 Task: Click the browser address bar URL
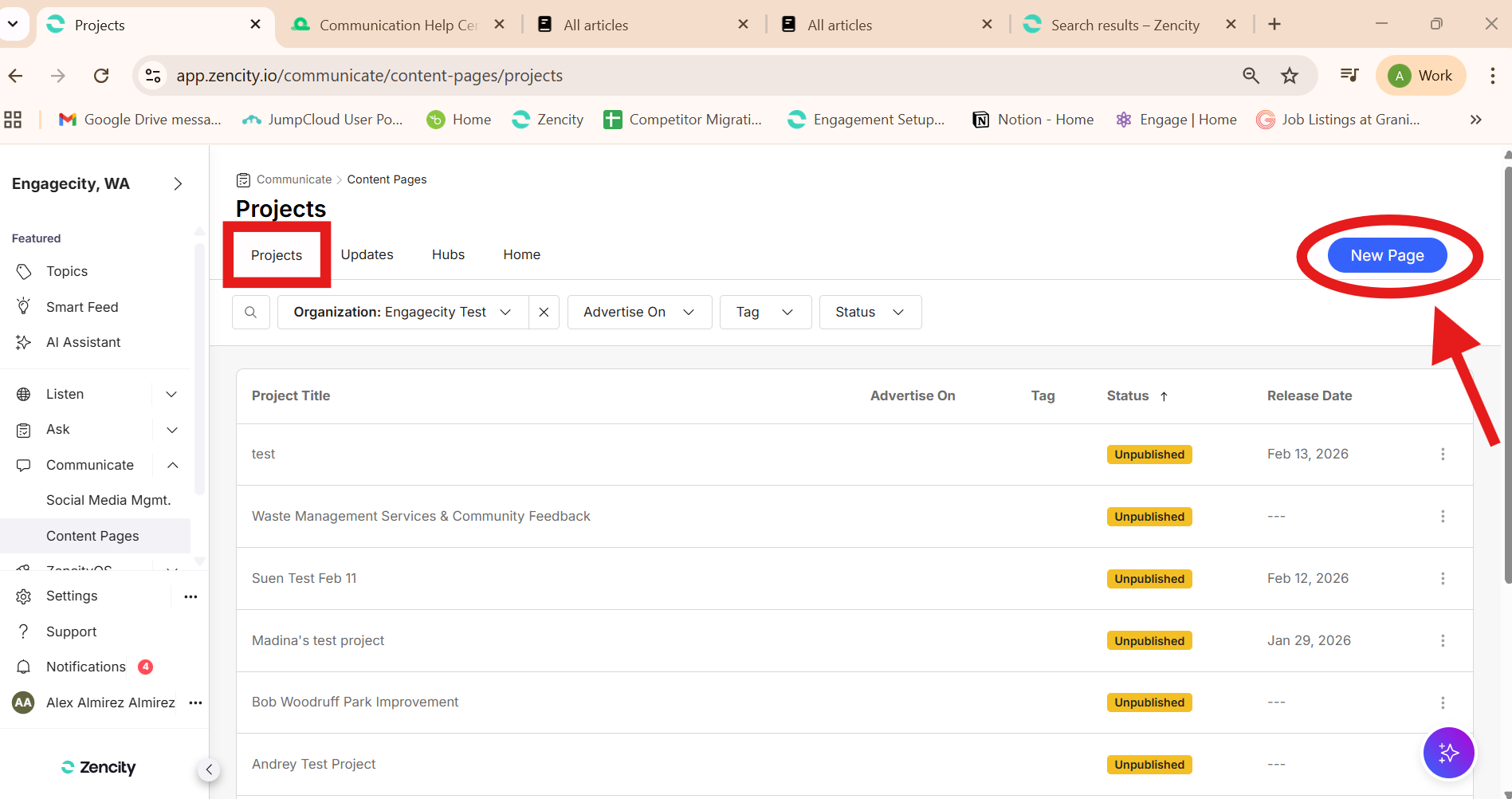(x=369, y=76)
